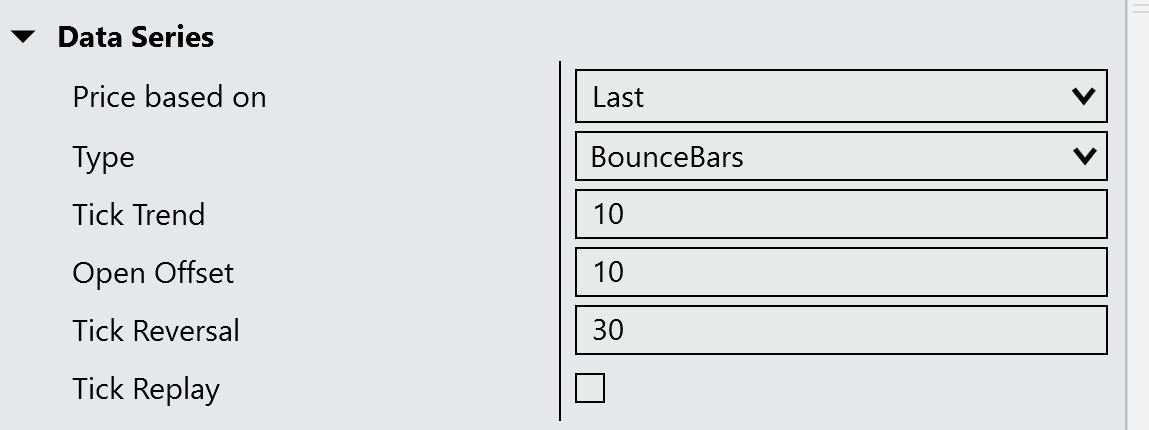The height and width of the screenshot is (430, 1149).
Task: Click the BounceBars value text
Action: tap(667, 157)
